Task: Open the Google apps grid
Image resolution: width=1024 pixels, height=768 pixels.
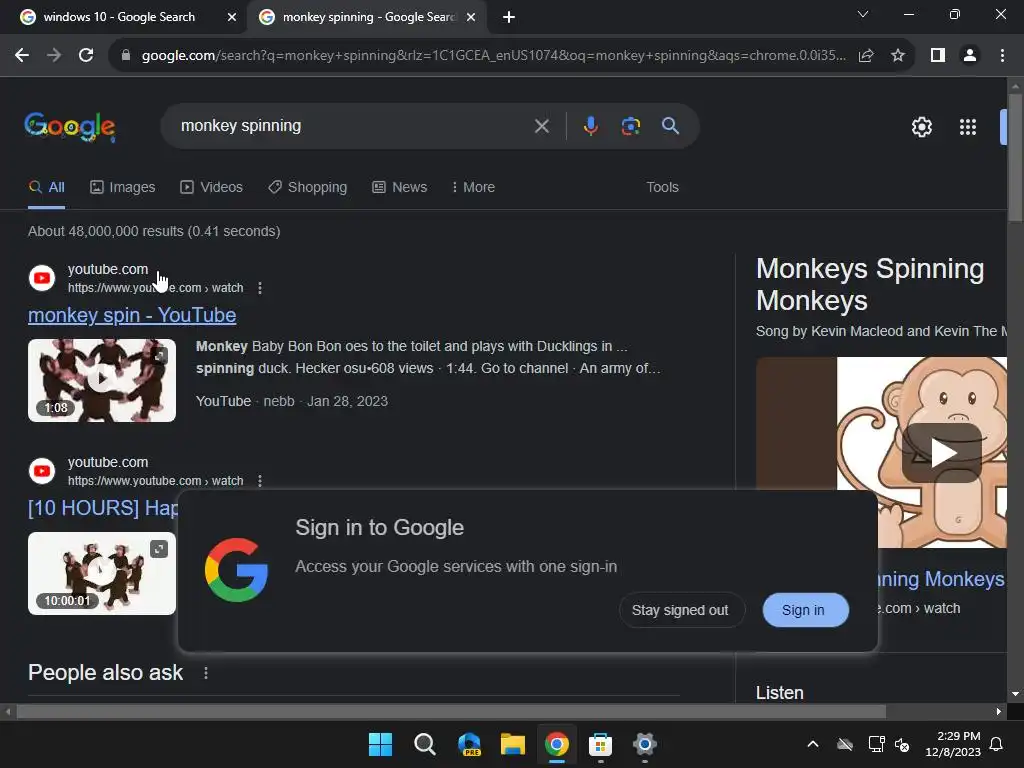Action: (968, 127)
